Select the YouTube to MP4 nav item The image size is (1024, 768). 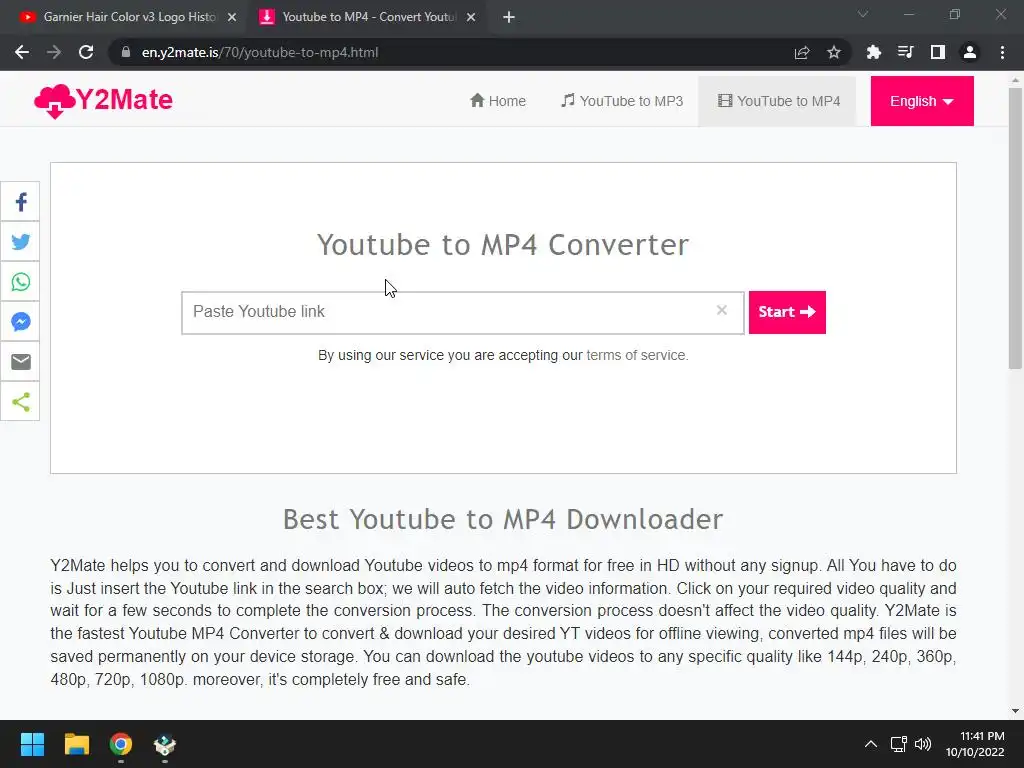click(x=778, y=101)
